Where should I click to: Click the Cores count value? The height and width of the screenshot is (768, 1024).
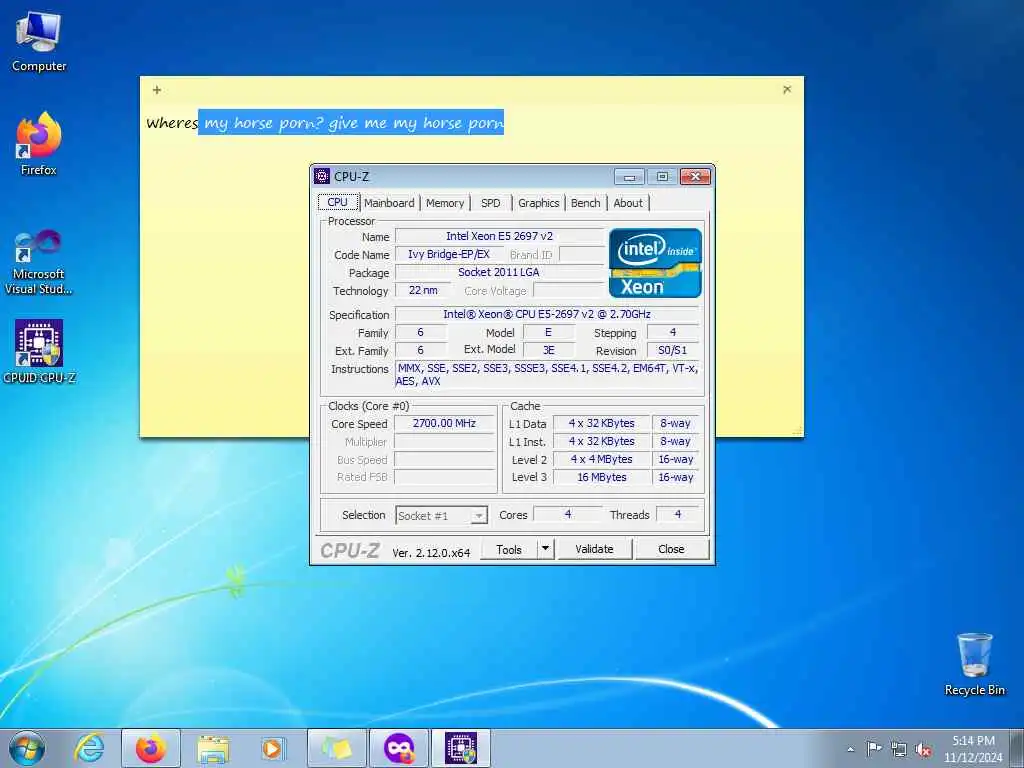(568, 515)
